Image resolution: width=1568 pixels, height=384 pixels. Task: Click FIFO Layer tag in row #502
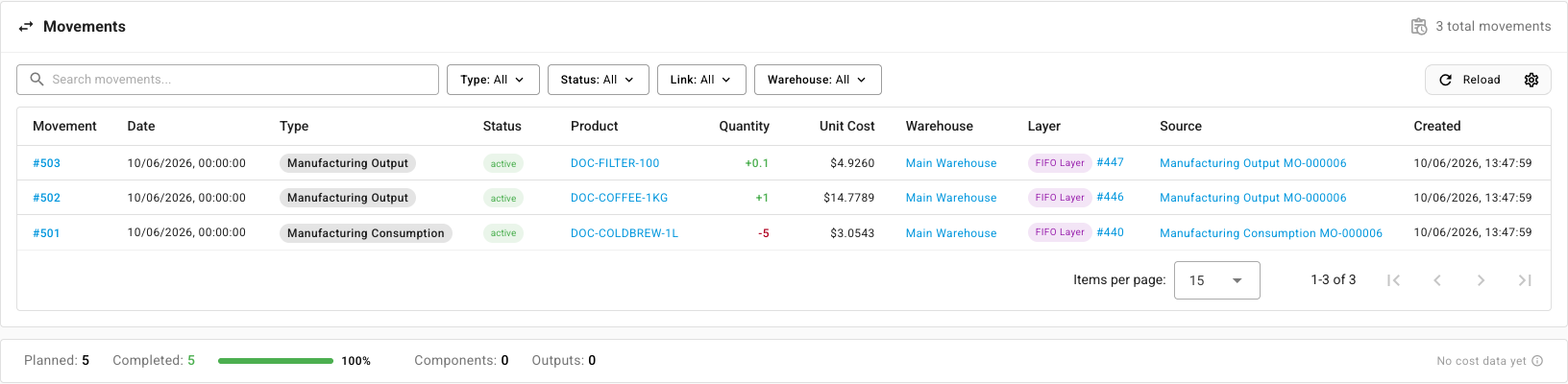1060,198
